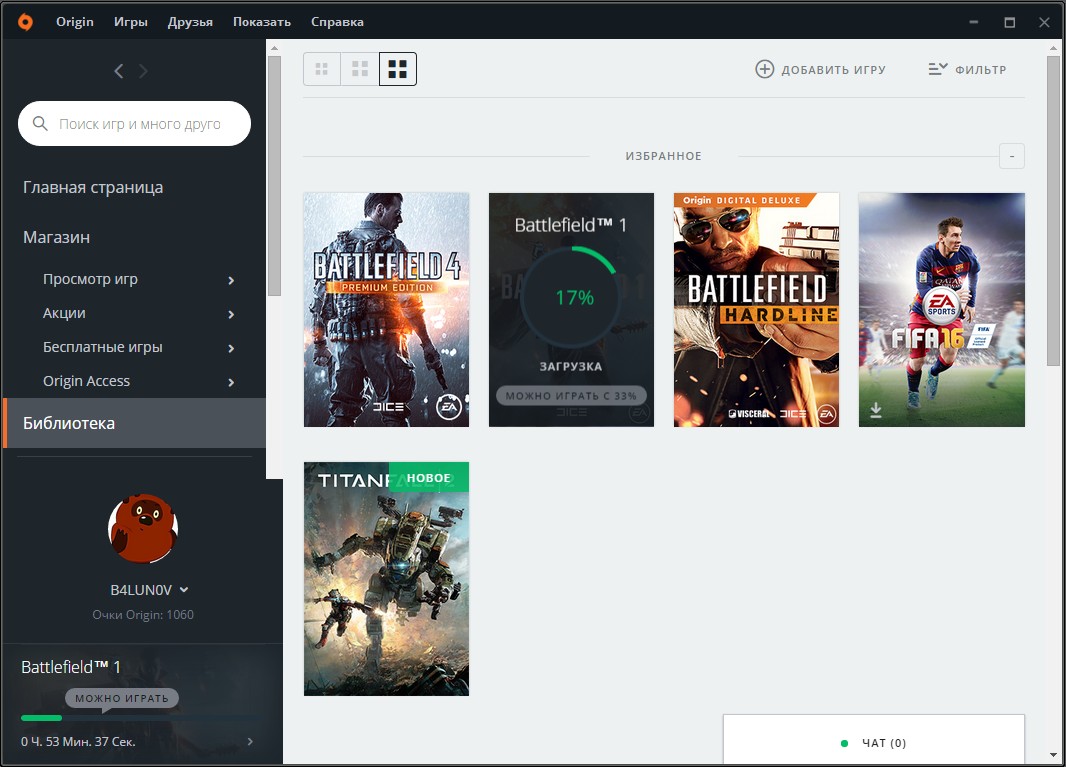Image resolution: width=1066 pixels, height=767 pixels.
Task: Open the Справка menu
Action: click(337, 22)
